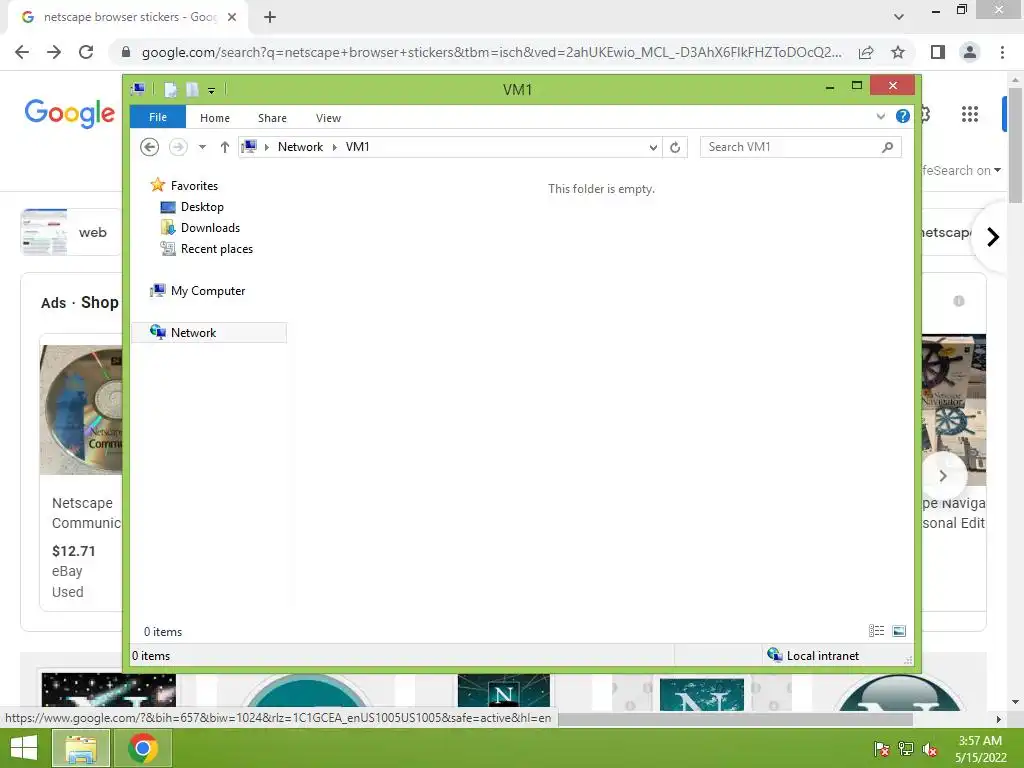Viewport: 1024px width, 768px height.
Task: Go up one level with up arrow
Action: point(225,147)
